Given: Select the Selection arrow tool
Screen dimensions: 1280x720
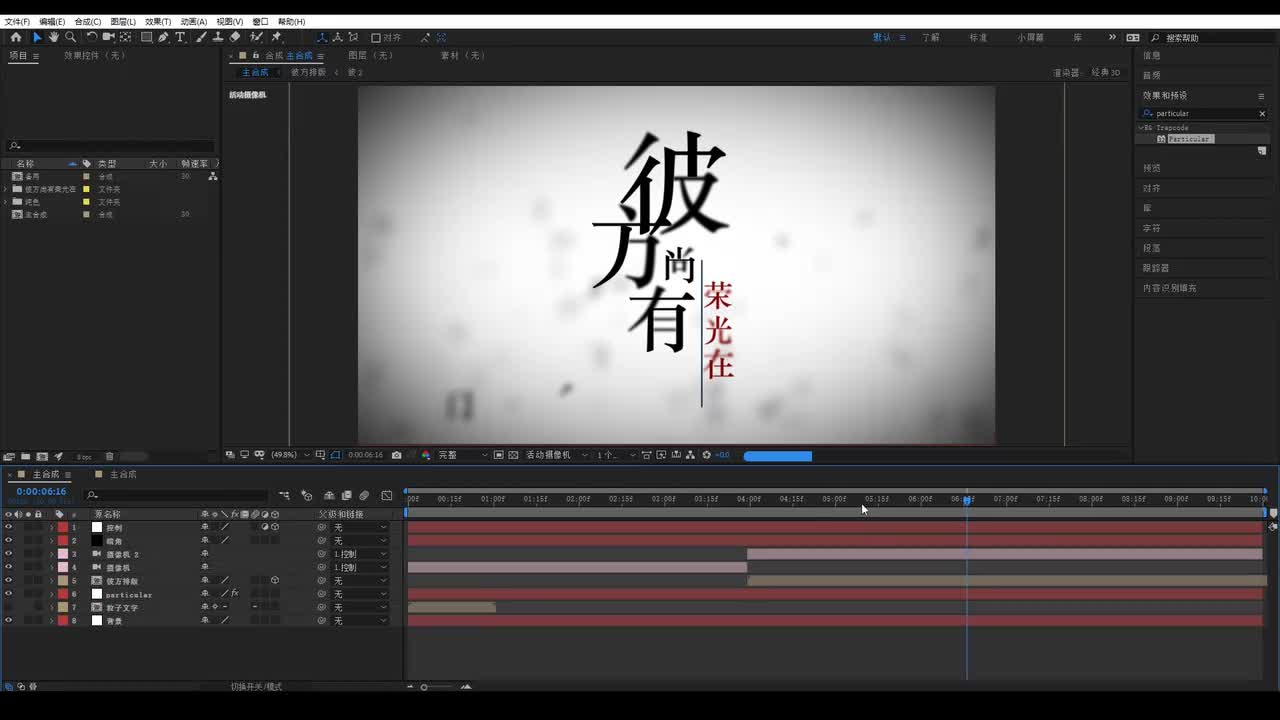Looking at the screenshot, I should pos(37,37).
